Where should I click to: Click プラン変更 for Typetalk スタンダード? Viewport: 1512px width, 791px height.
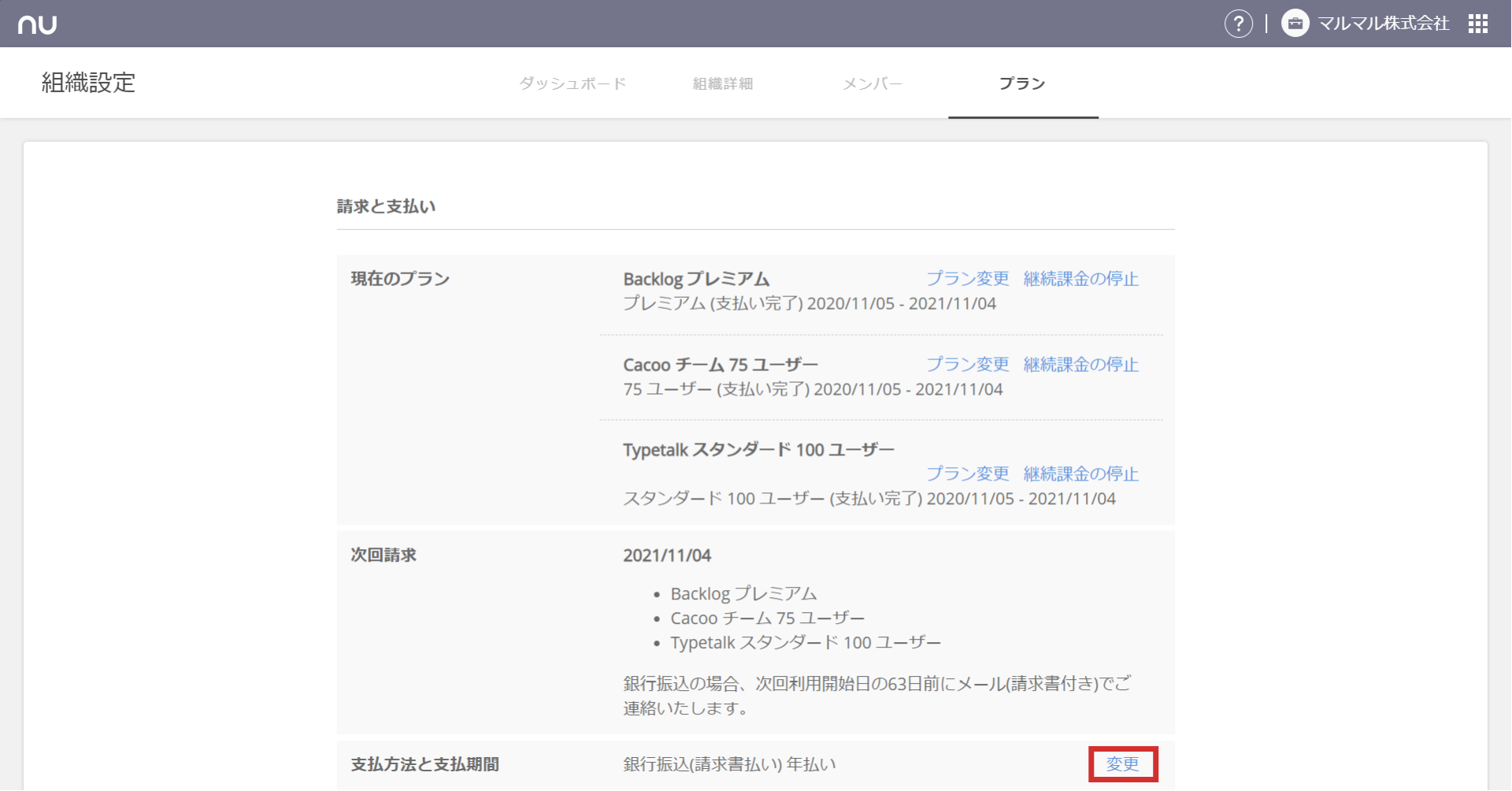point(968,474)
